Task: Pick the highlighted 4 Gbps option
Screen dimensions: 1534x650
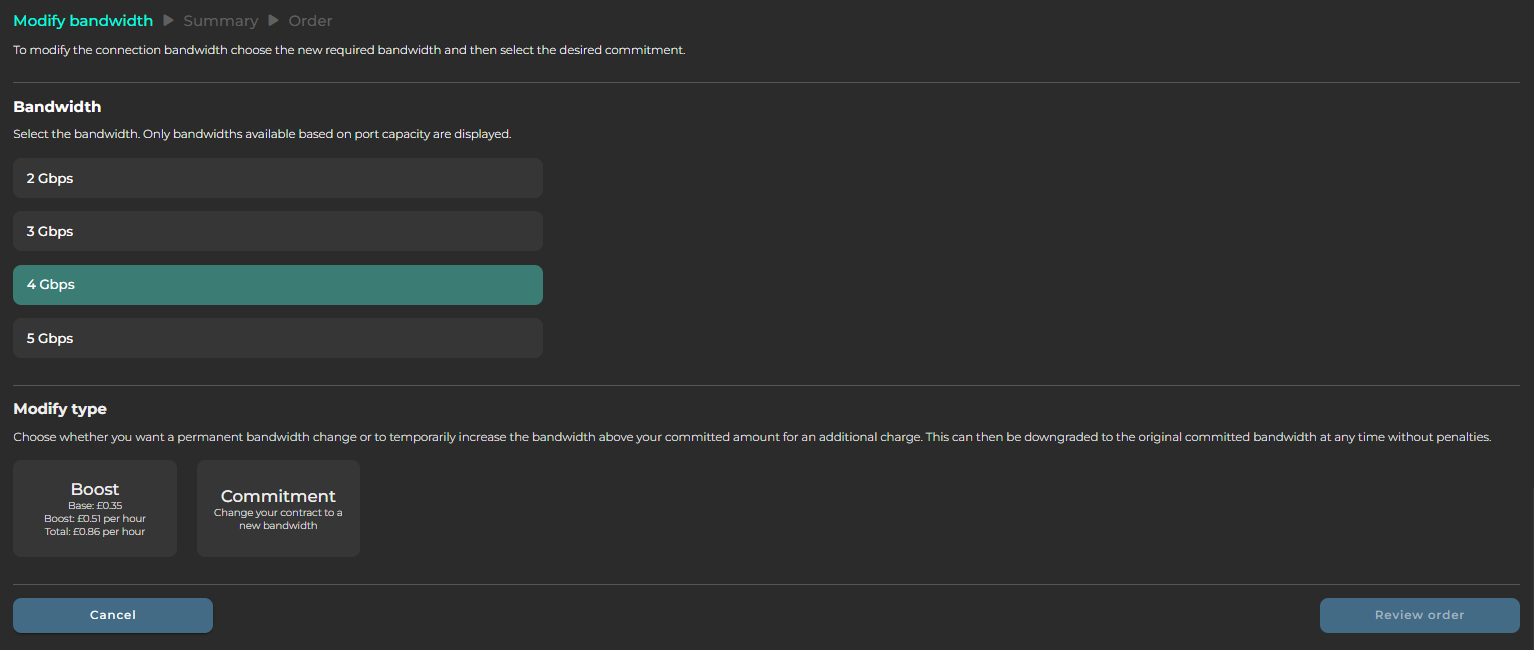Action: [x=277, y=285]
